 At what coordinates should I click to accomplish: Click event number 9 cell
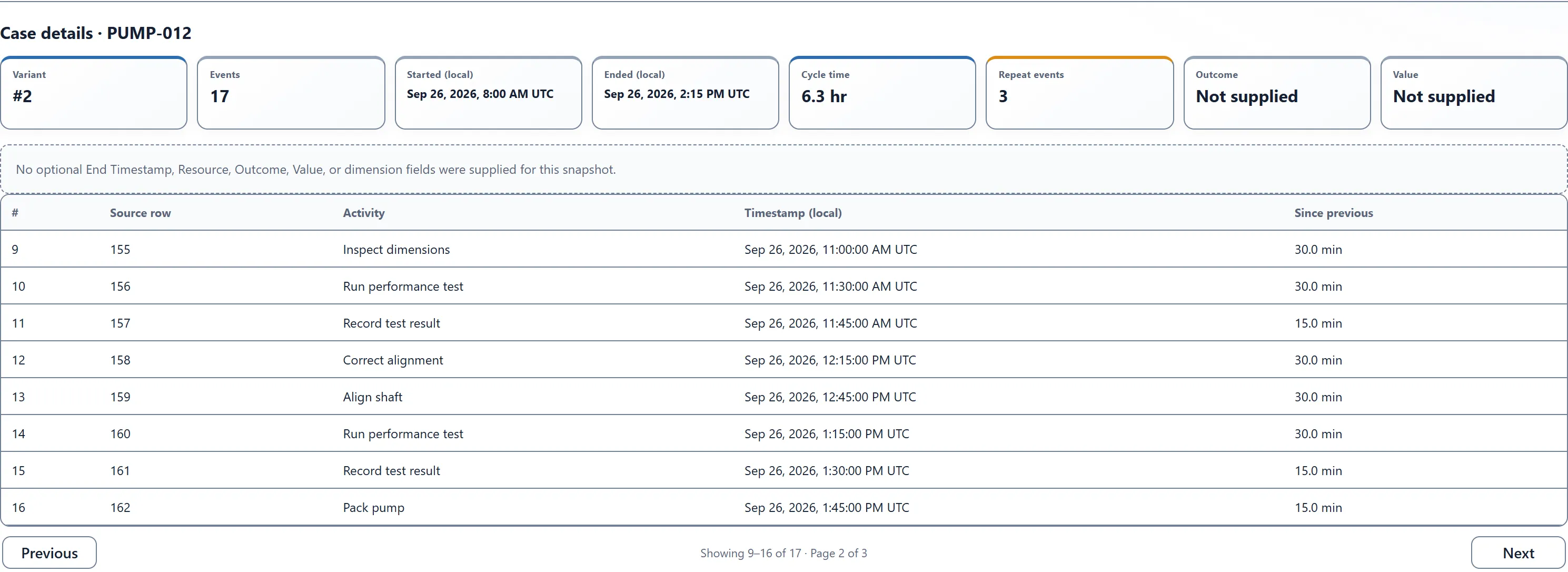coord(15,250)
